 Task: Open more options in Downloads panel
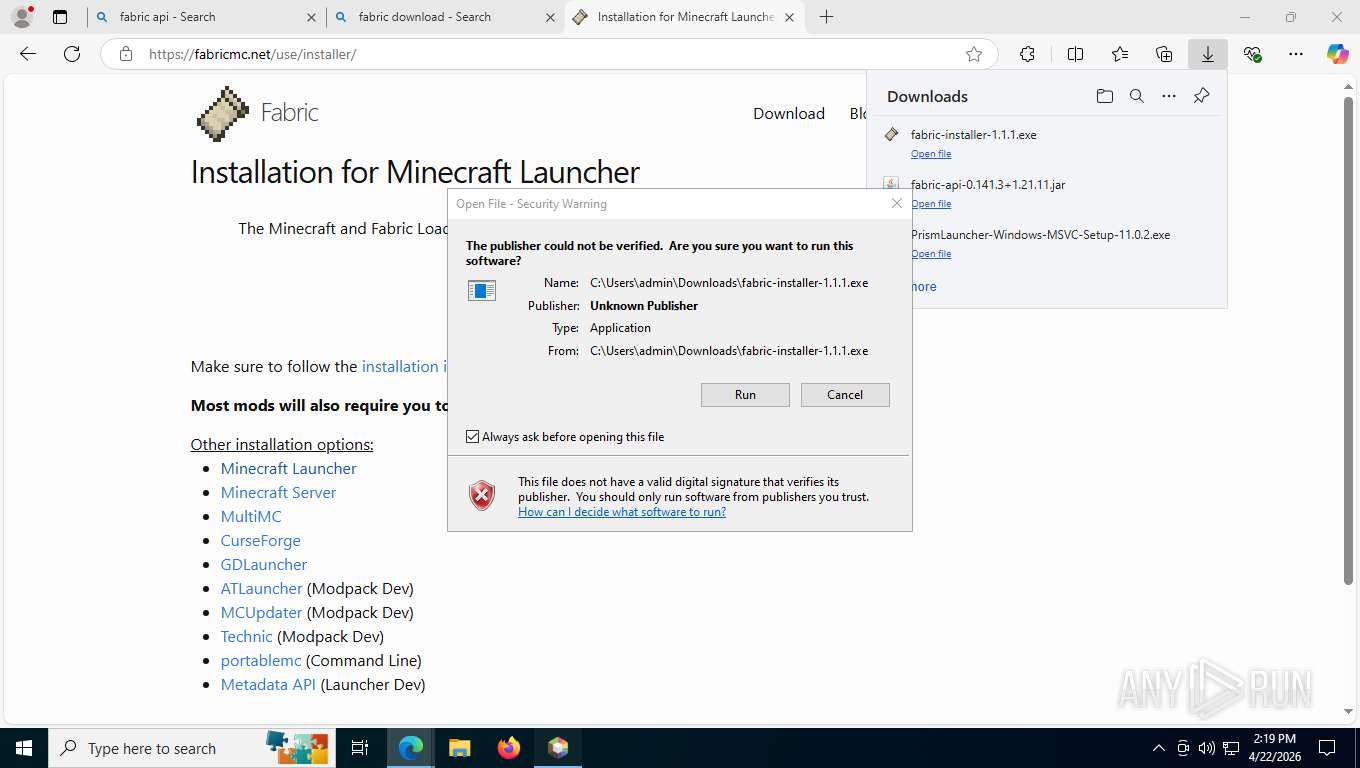tap(1169, 96)
